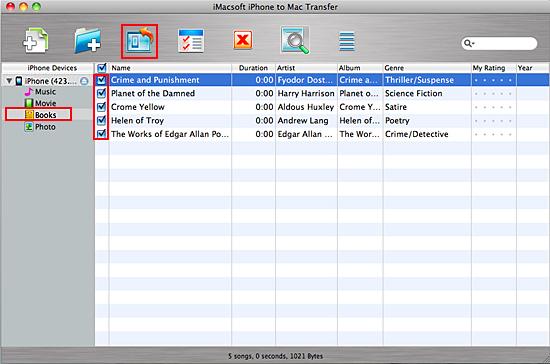Toggle the select-all checkbox in header
This screenshot has width=550, height=364.
click(x=102, y=68)
